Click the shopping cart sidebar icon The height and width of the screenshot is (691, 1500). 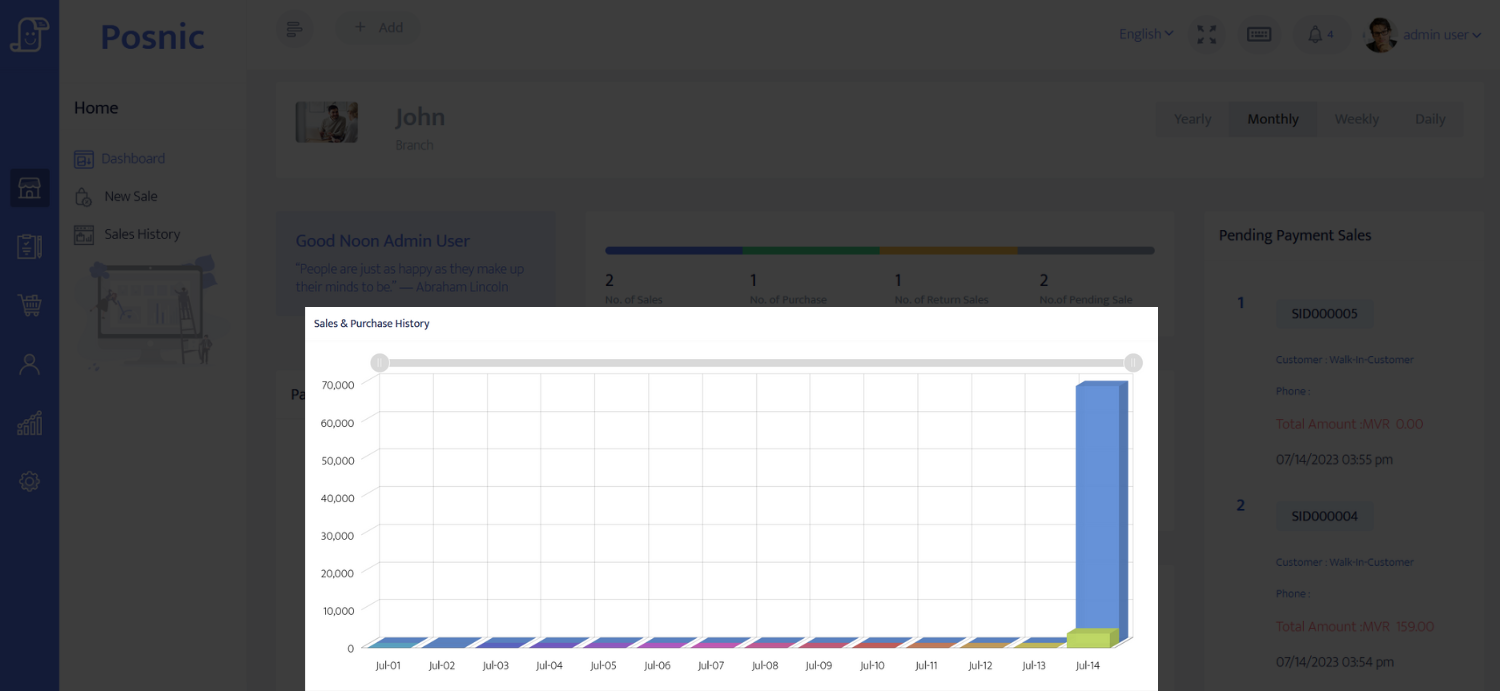point(29,306)
